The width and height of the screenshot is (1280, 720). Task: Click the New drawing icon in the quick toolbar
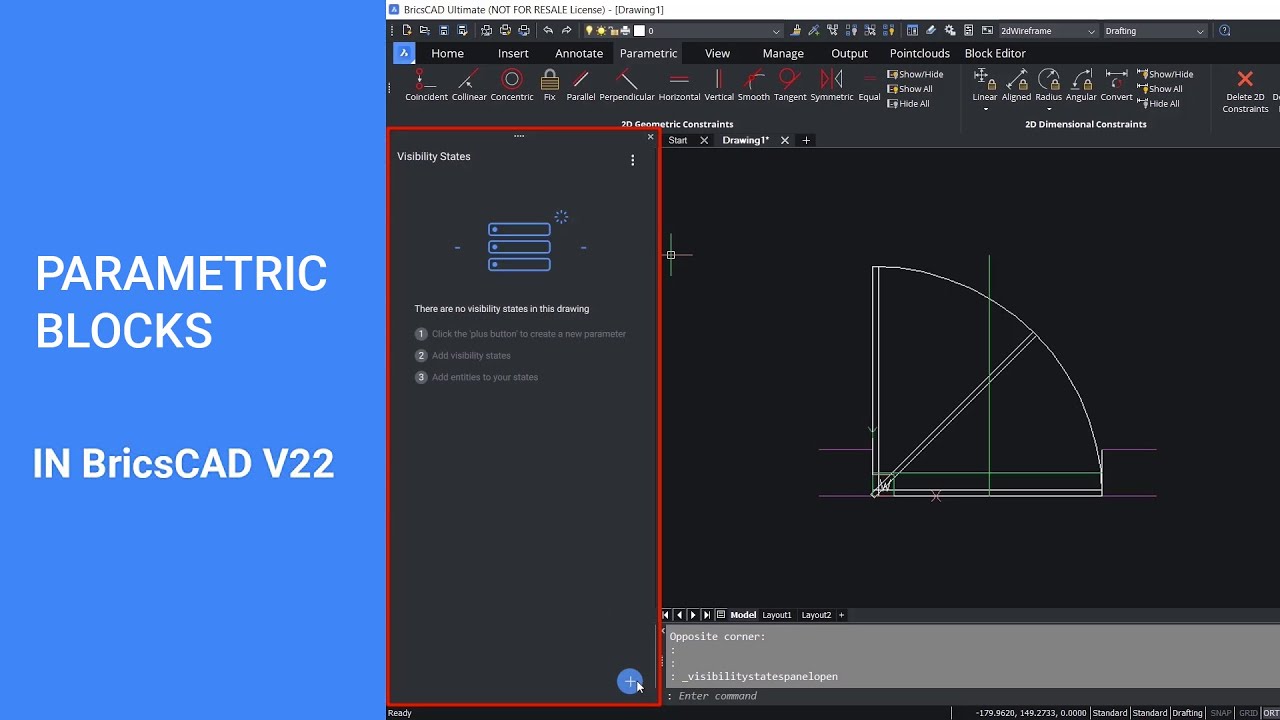pos(407,31)
